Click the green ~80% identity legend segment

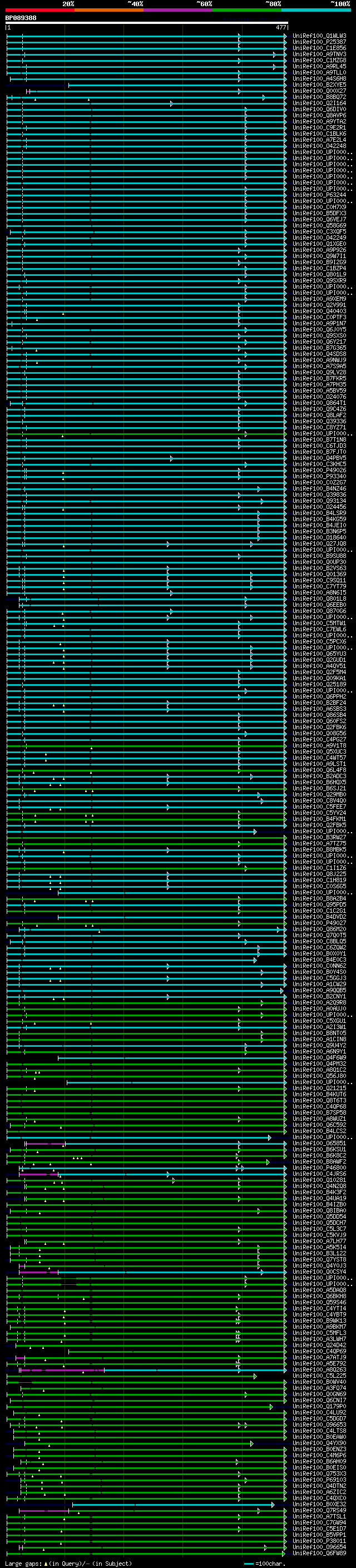coord(248,10)
